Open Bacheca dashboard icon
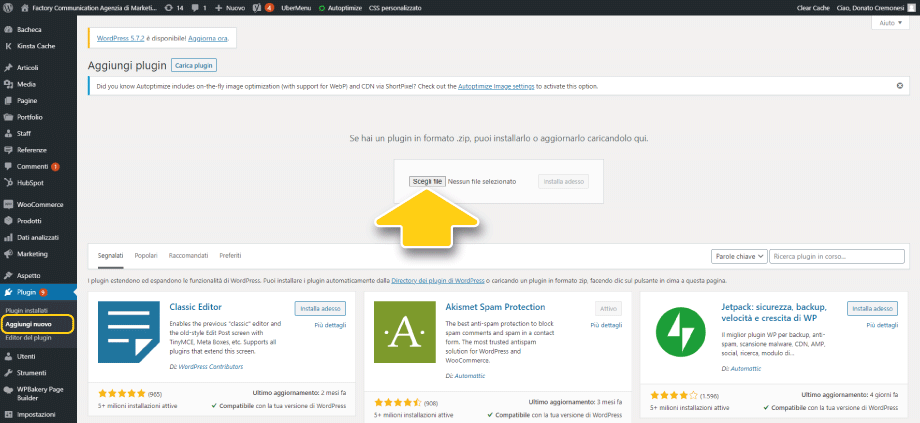The width and height of the screenshot is (920, 423). click(x=8, y=29)
